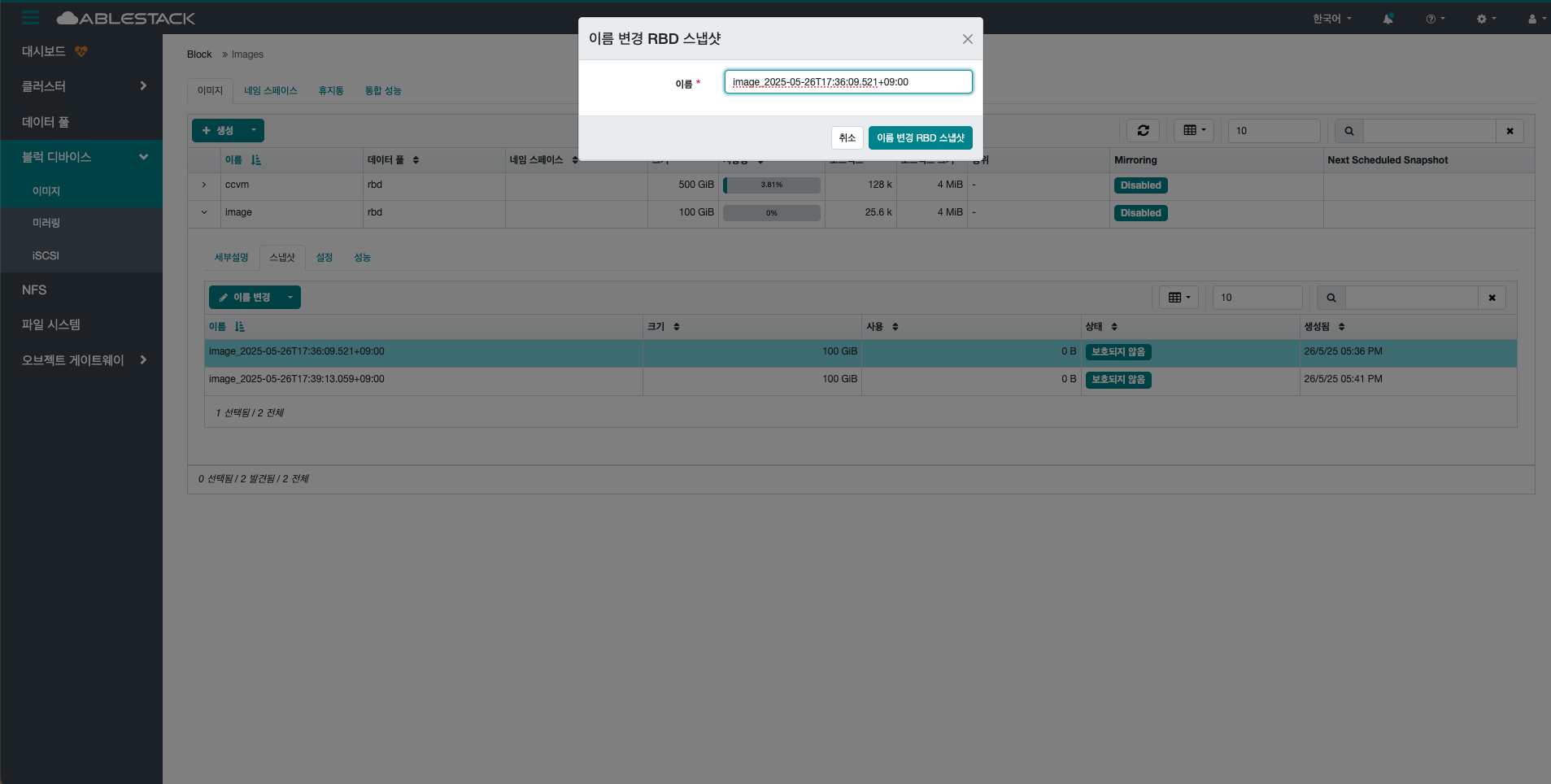Click the ABLESTACK logo
This screenshot has width=1551, height=784.
point(126,18)
